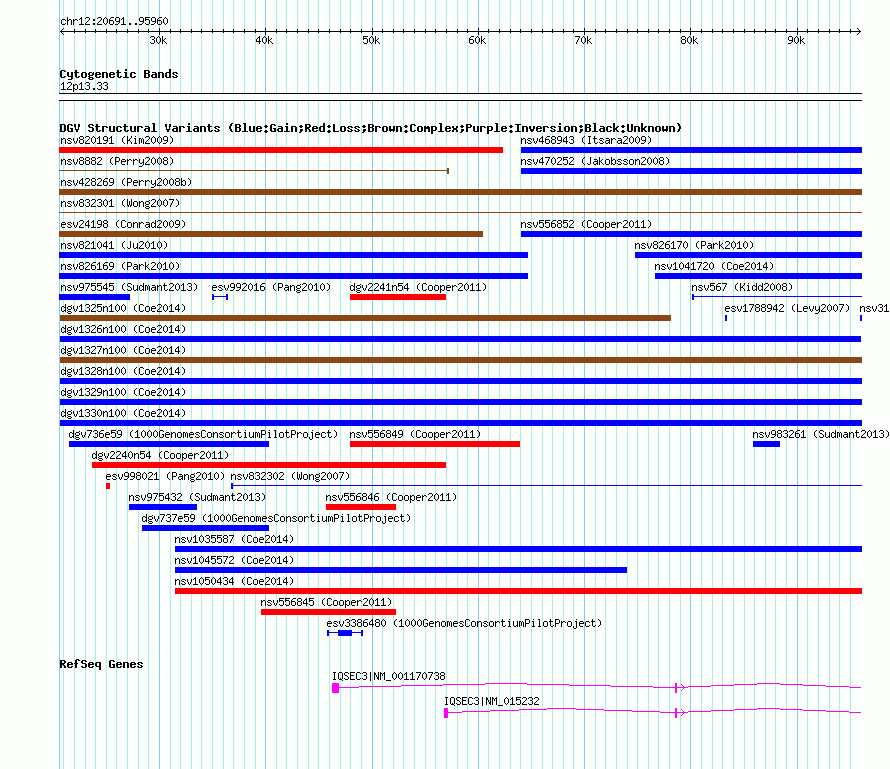Select the nsv975432 (Sudmant2013) label
The width and height of the screenshot is (890, 769).
(197, 497)
